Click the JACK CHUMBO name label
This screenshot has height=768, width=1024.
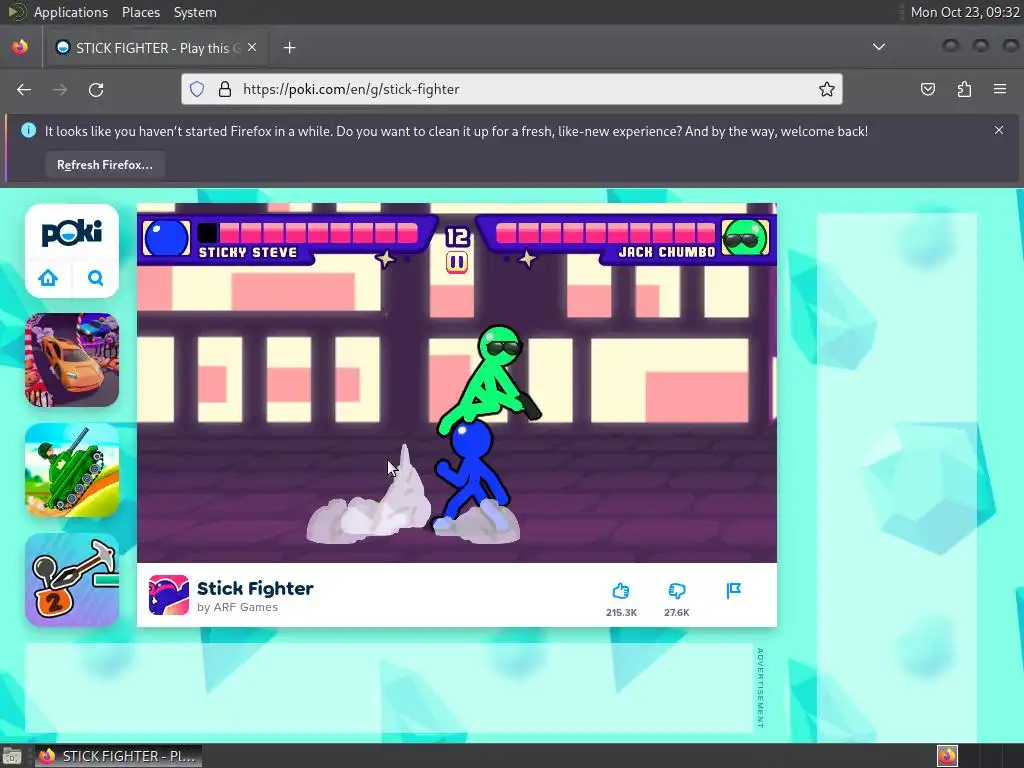point(667,252)
